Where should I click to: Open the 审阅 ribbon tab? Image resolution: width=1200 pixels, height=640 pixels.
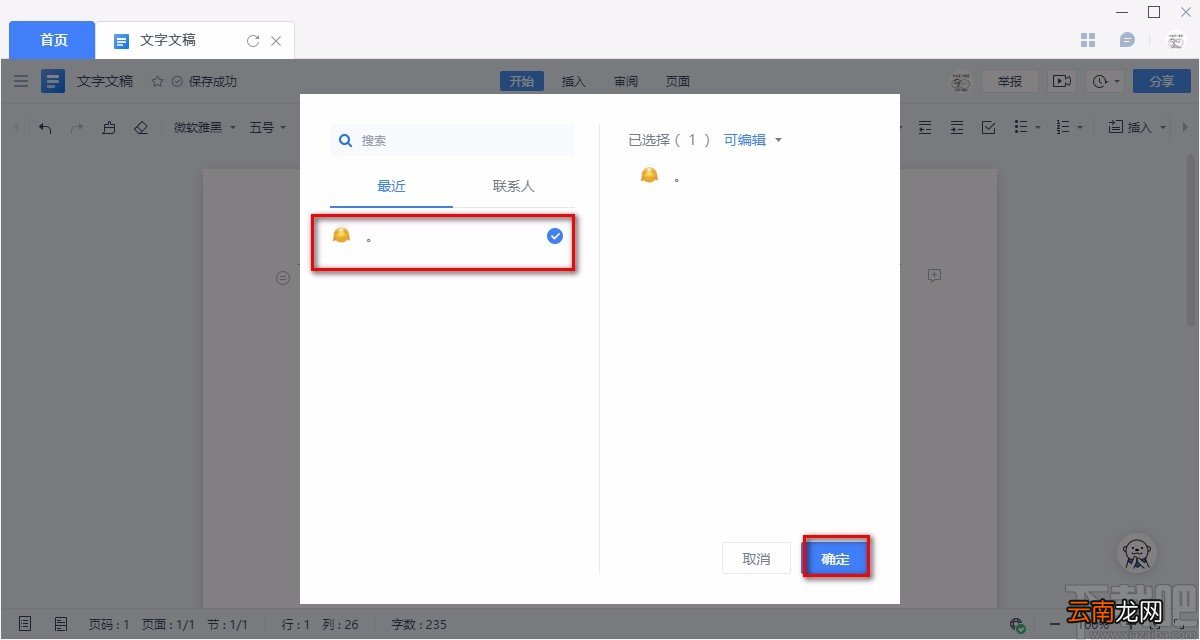click(626, 81)
